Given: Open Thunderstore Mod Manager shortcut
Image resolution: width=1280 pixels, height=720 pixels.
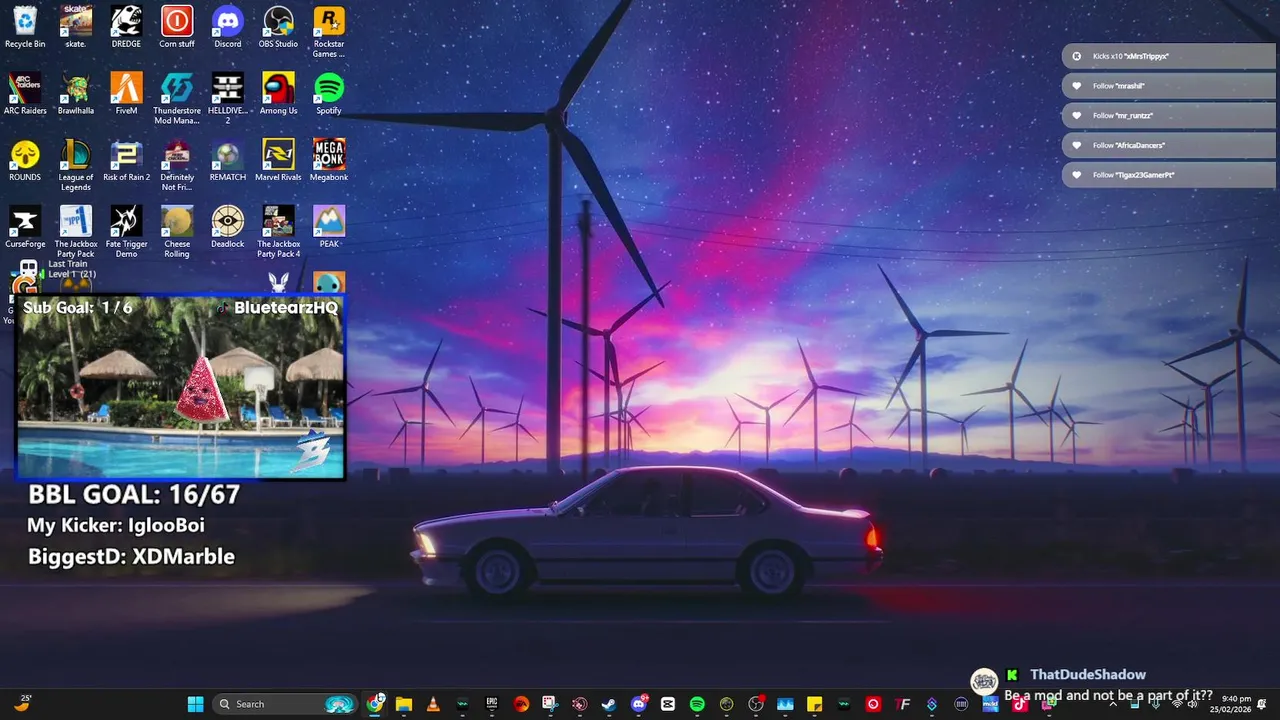Looking at the screenshot, I should [x=177, y=99].
